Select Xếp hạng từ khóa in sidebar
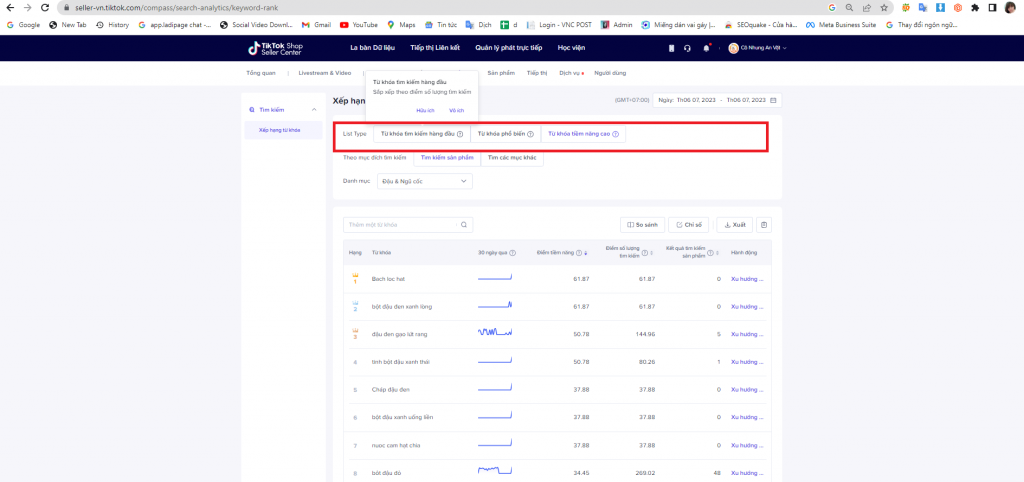The height and width of the screenshot is (482, 1024). [x=283, y=130]
